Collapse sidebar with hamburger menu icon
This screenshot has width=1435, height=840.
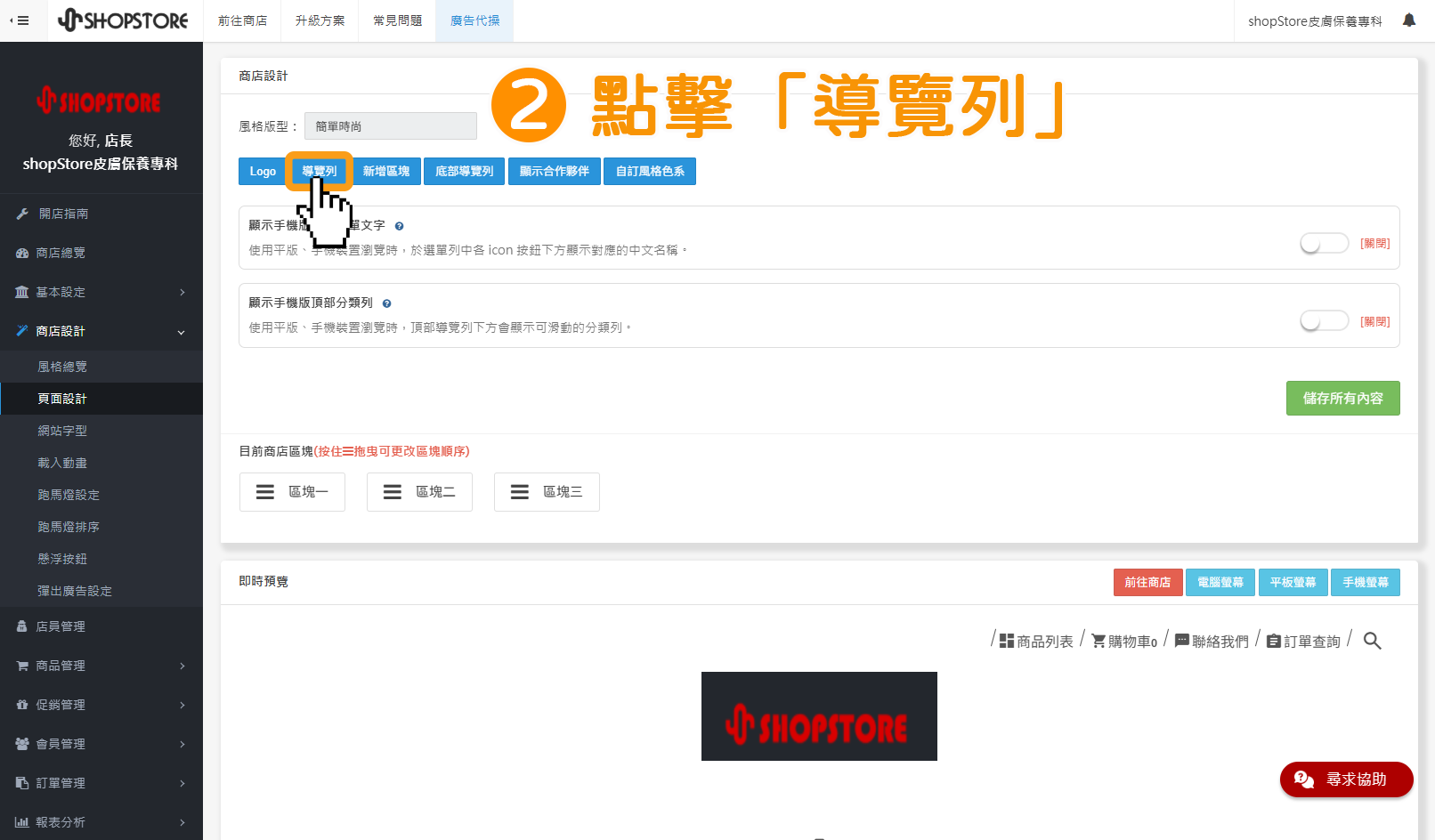click(20, 20)
